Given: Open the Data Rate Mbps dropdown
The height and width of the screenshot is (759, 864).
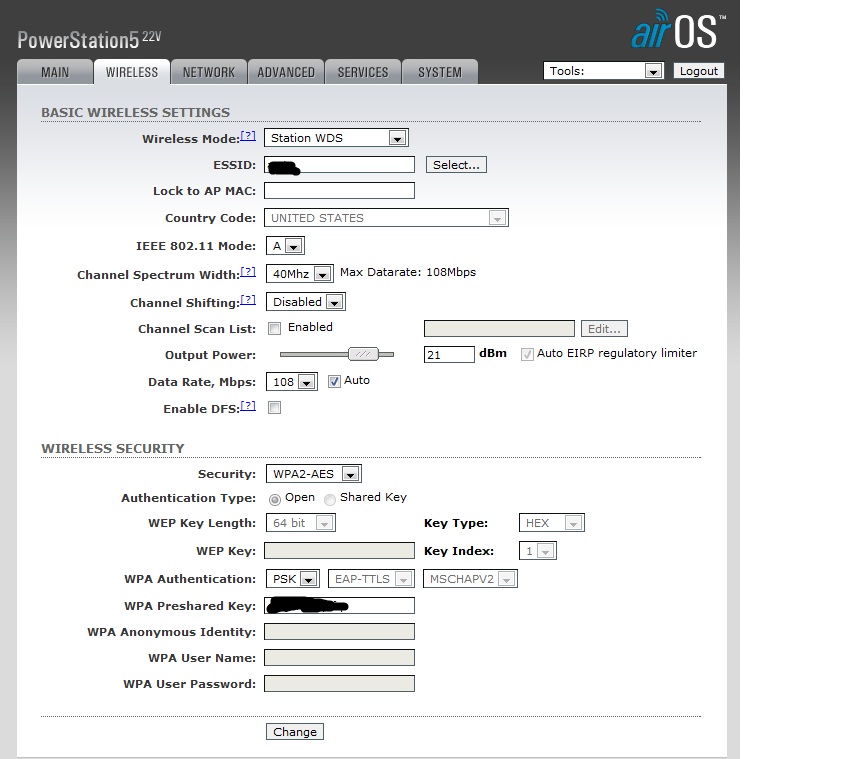Looking at the screenshot, I should click(292, 381).
